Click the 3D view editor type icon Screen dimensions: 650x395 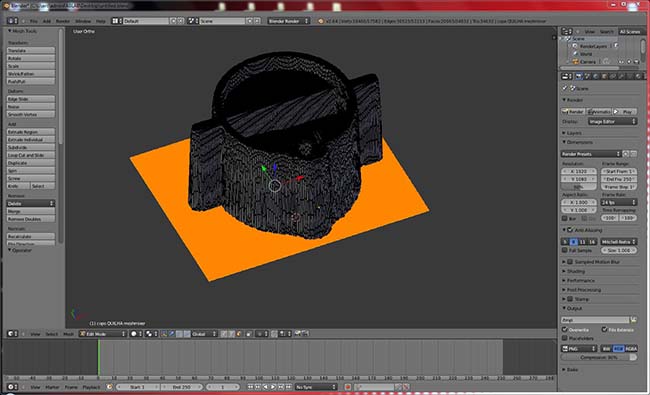click(12, 334)
